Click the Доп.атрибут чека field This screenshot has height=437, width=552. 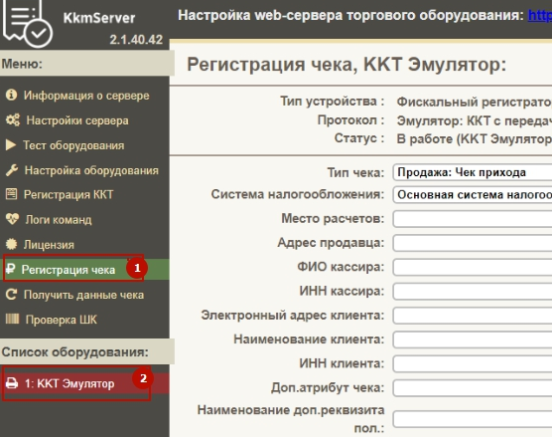tap(472, 388)
